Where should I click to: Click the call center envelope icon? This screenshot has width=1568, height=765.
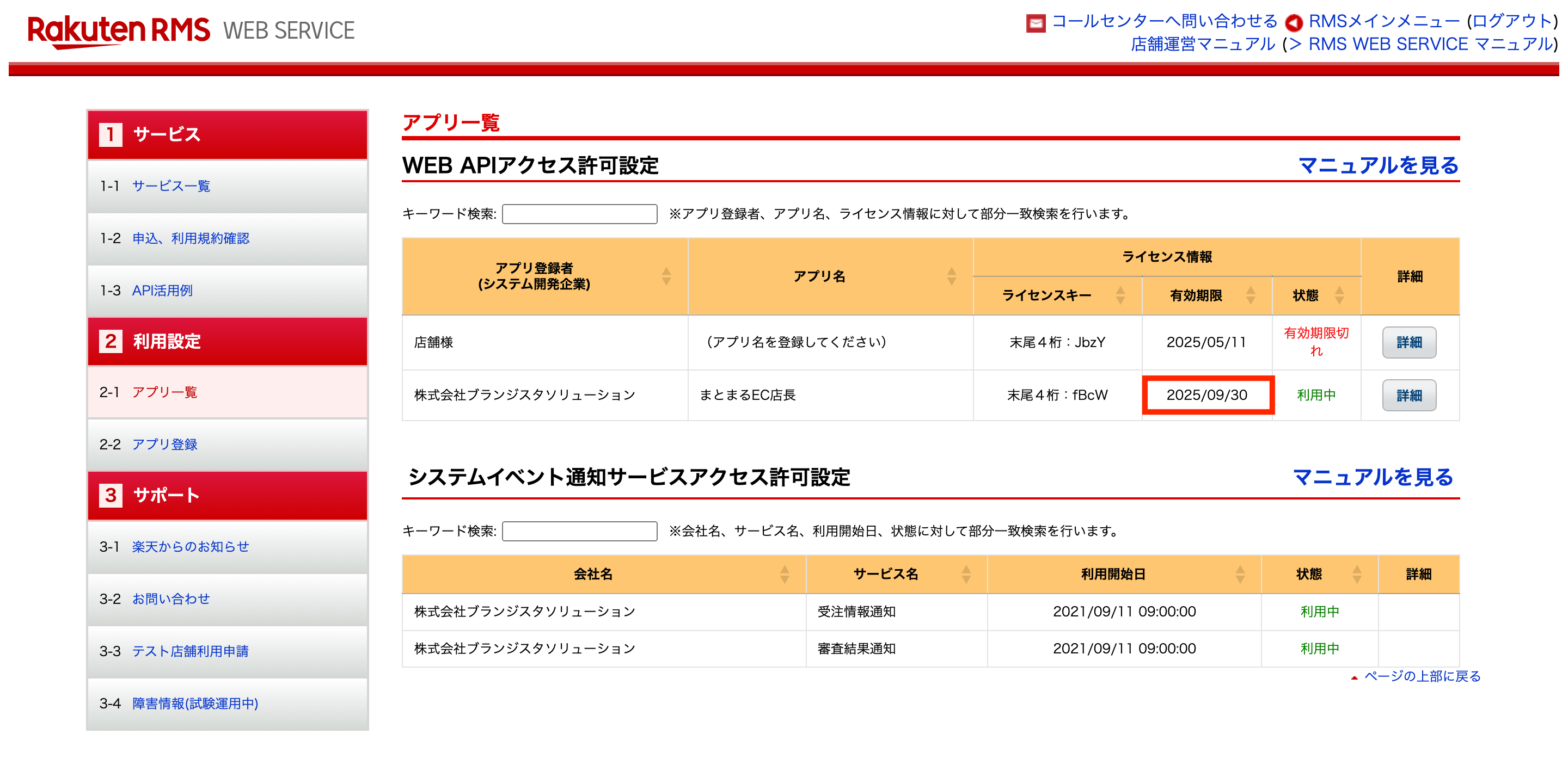[x=1036, y=23]
